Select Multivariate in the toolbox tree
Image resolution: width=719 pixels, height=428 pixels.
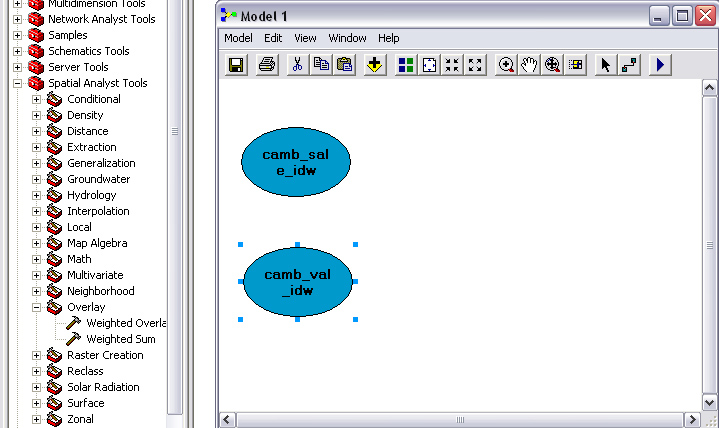tap(95, 275)
